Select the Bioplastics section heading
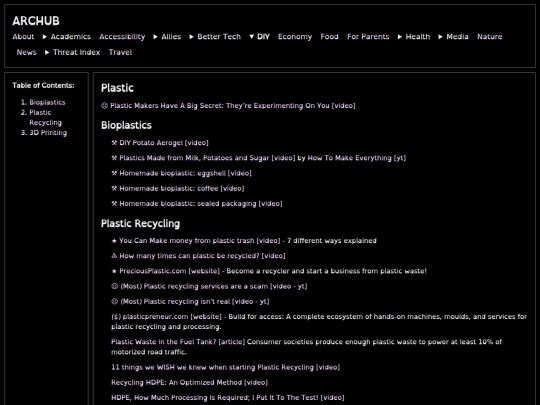The width and height of the screenshot is (540, 405). tap(126, 125)
